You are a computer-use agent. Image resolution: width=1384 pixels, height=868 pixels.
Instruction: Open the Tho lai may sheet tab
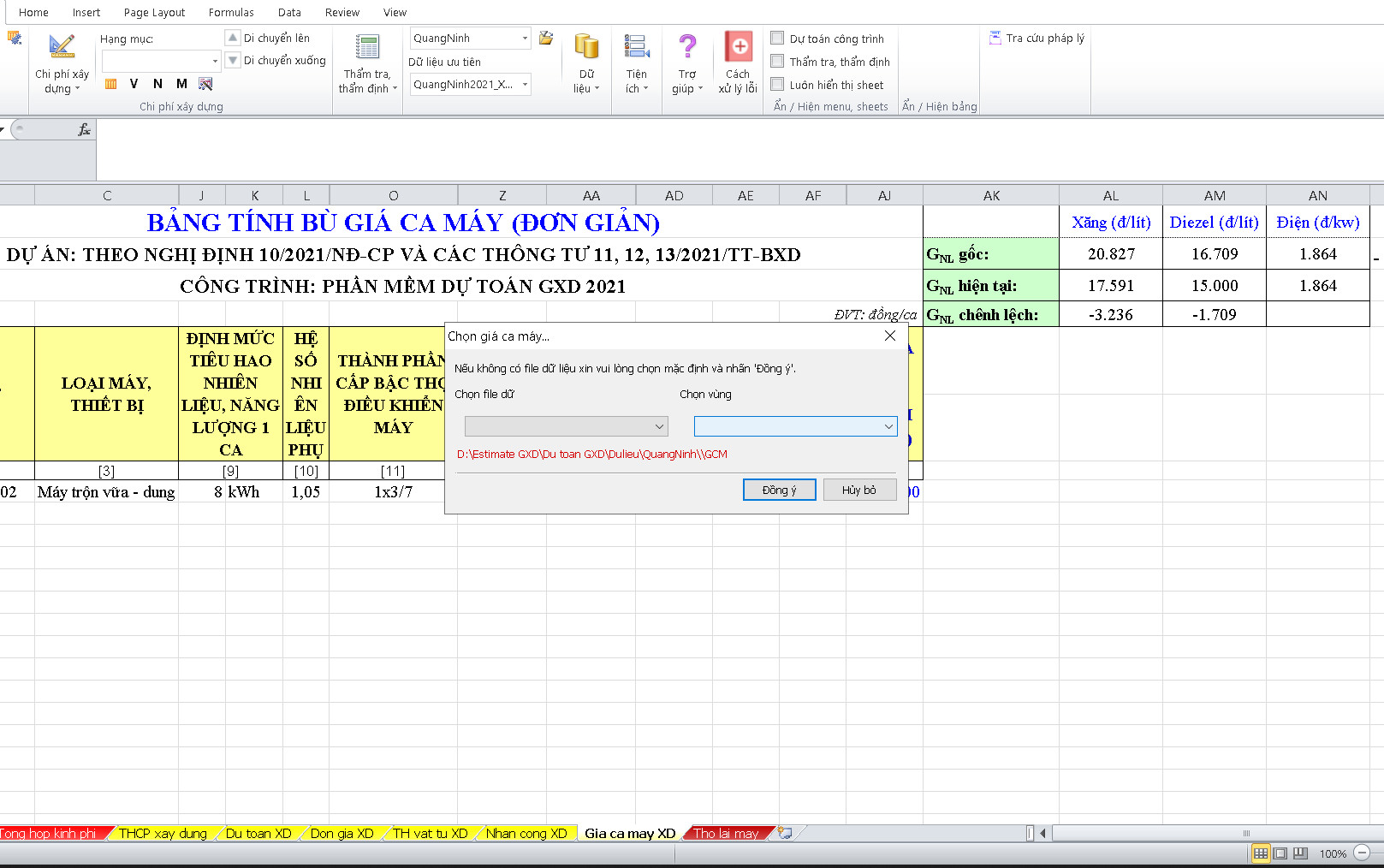click(726, 833)
